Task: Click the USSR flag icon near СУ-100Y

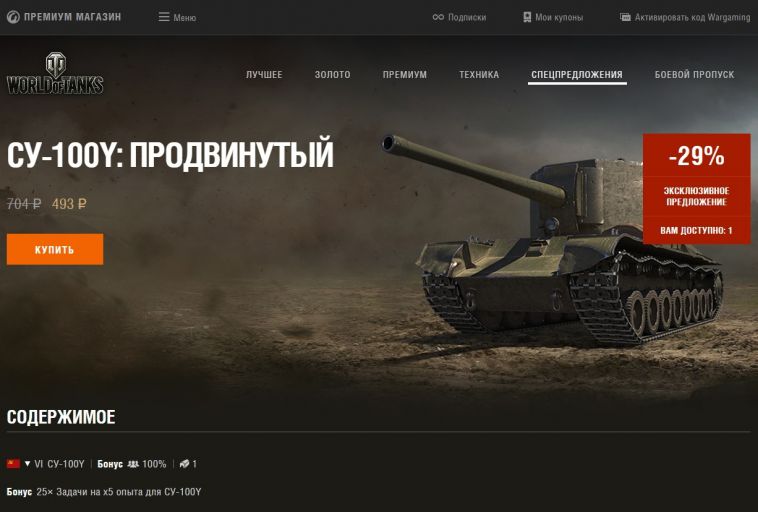Action: (x=14, y=464)
